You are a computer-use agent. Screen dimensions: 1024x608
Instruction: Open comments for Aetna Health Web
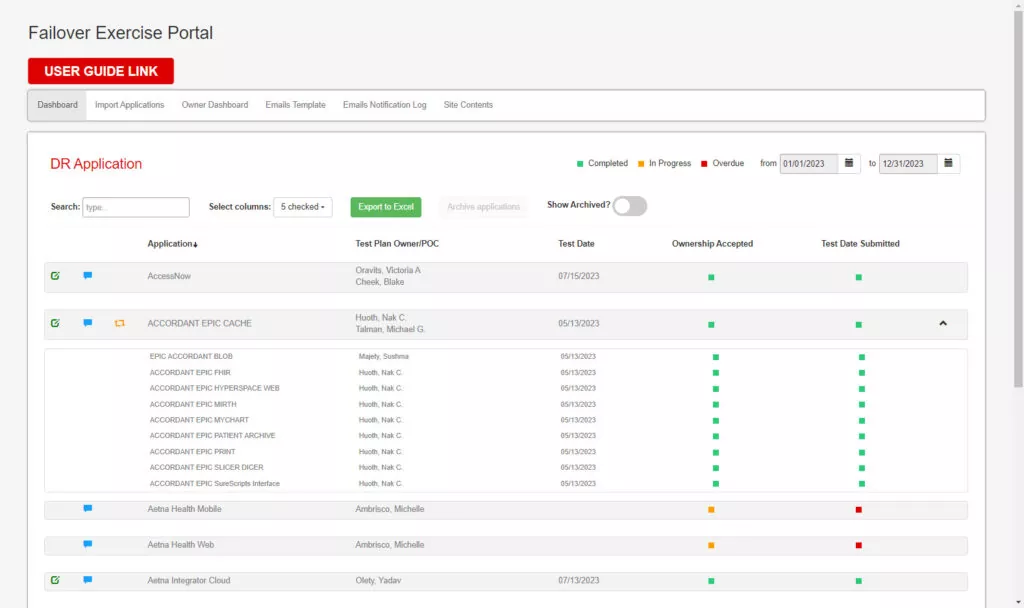[88, 545]
